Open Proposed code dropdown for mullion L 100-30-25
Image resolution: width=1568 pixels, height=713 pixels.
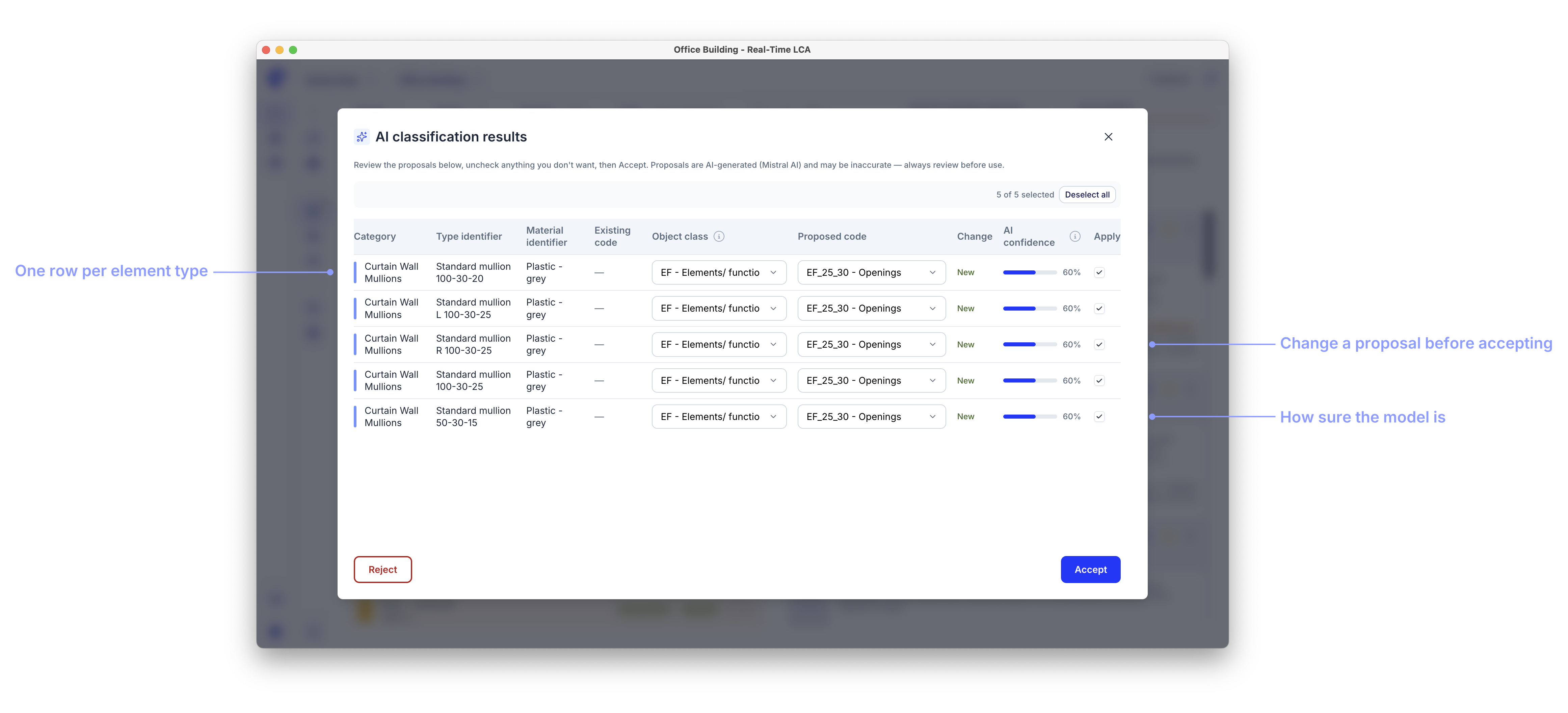pos(871,309)
